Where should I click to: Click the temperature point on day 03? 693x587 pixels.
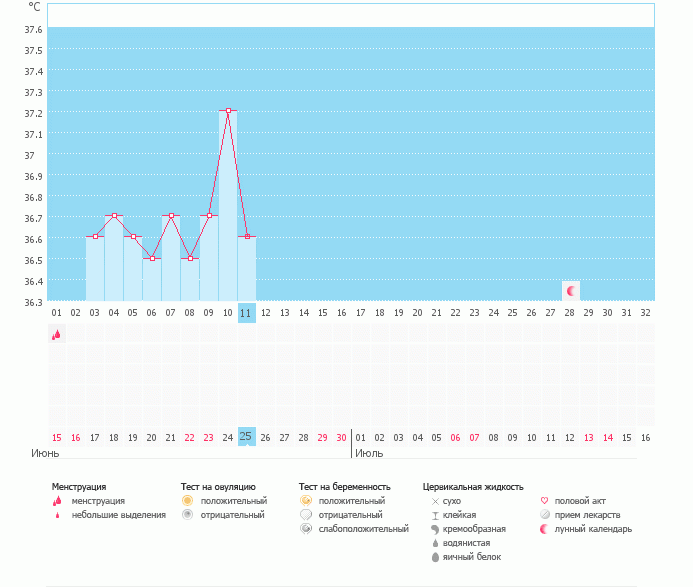point(95,236)
